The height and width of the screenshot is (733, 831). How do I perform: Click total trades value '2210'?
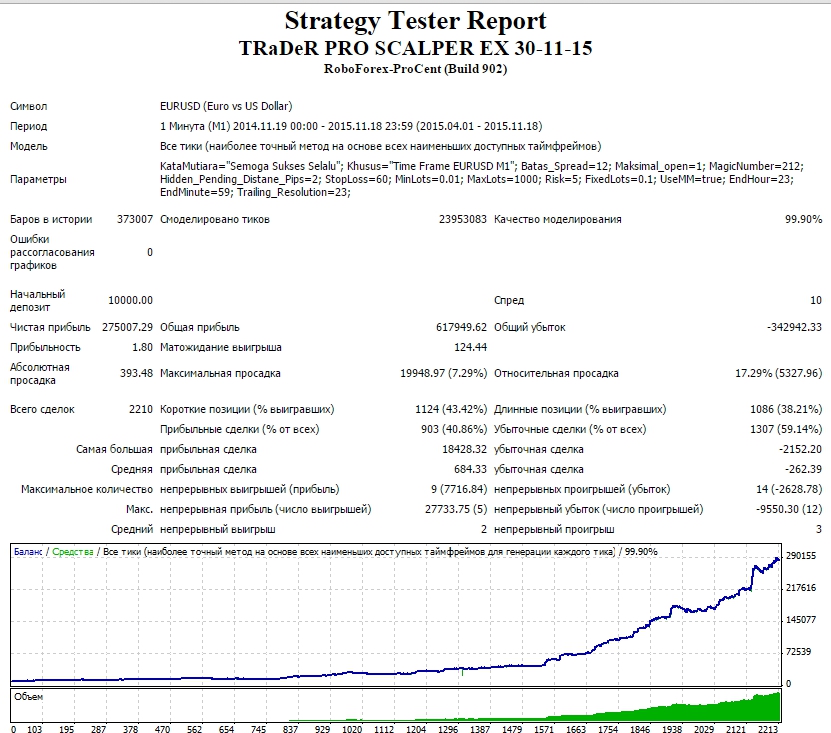click(140, 410)
